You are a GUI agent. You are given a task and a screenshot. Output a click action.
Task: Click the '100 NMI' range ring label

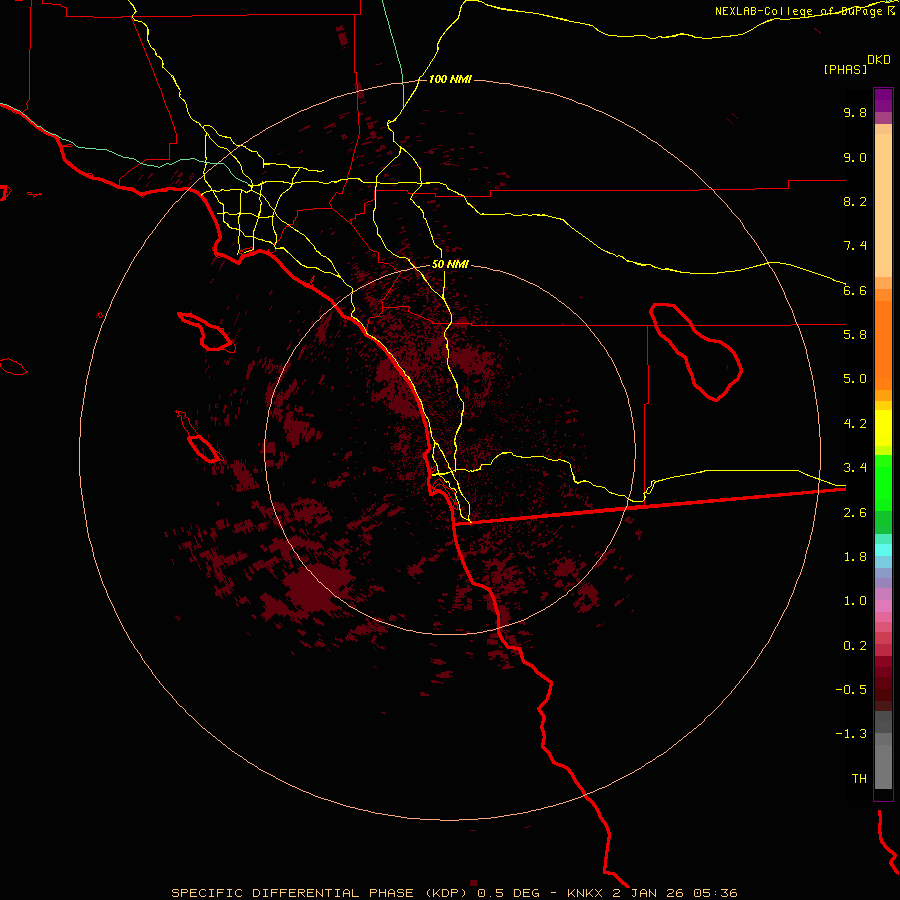[450, 79]
